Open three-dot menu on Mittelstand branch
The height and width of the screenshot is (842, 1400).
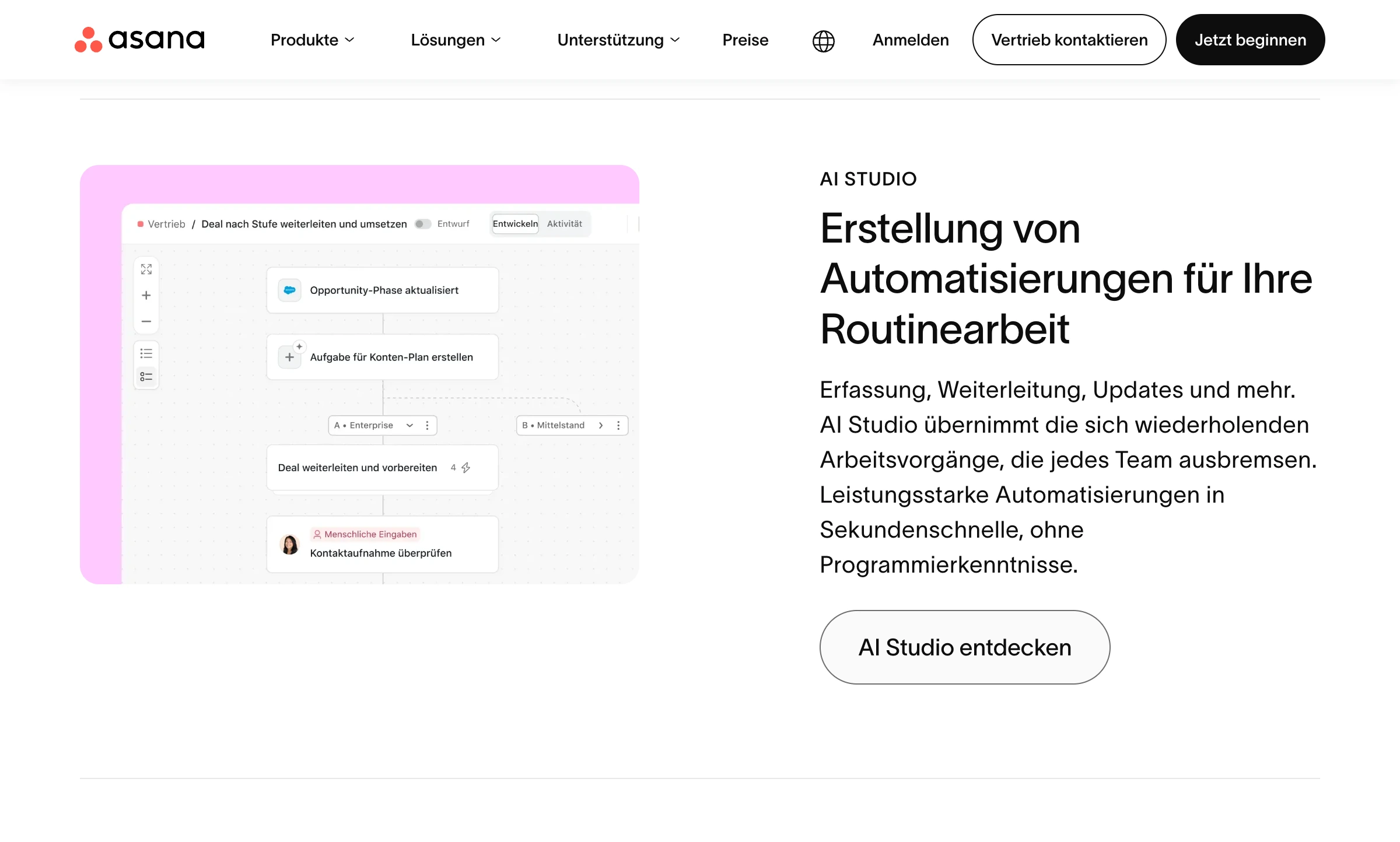click(x=618, y=426)
